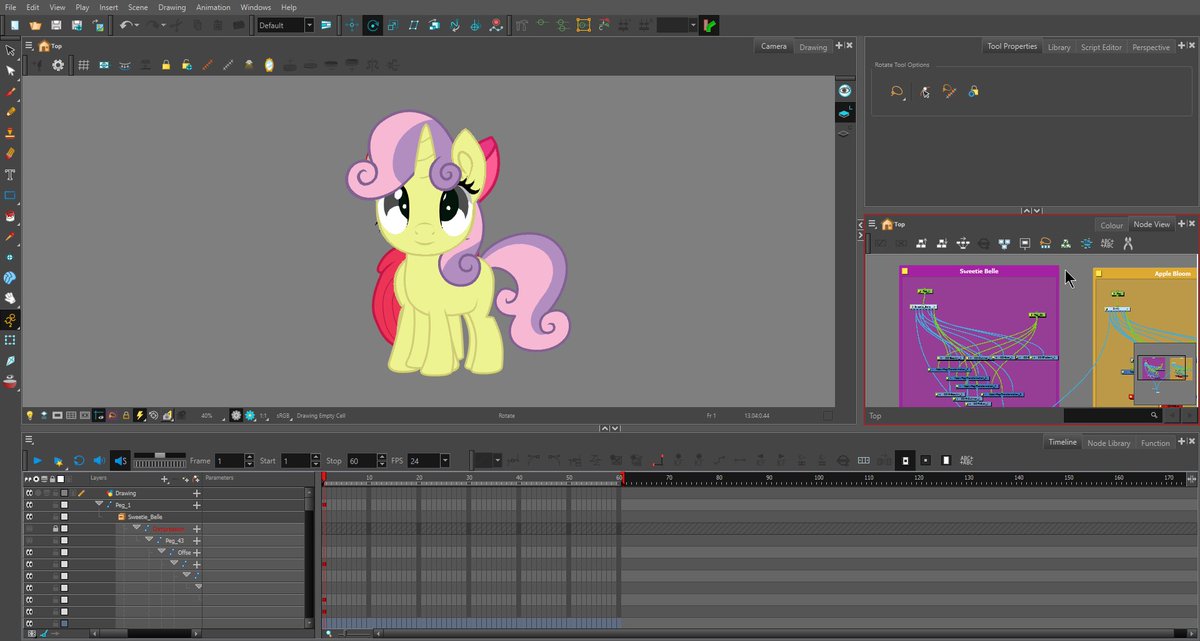Collapse the Offse layer tree
This screenshot has height=641, width=1200.
(161, 553)
